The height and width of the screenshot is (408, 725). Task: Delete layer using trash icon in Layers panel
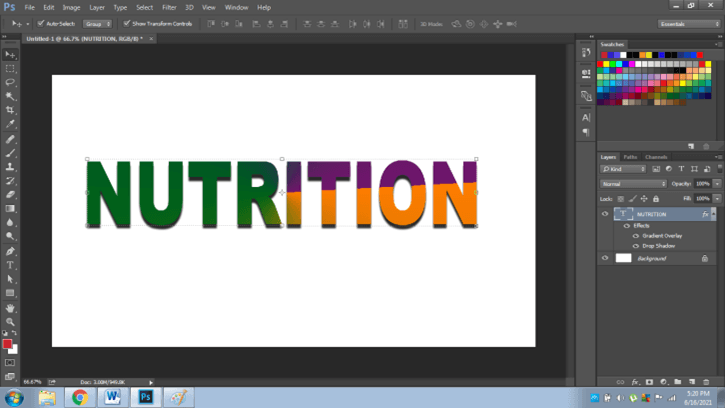(706, 382)
